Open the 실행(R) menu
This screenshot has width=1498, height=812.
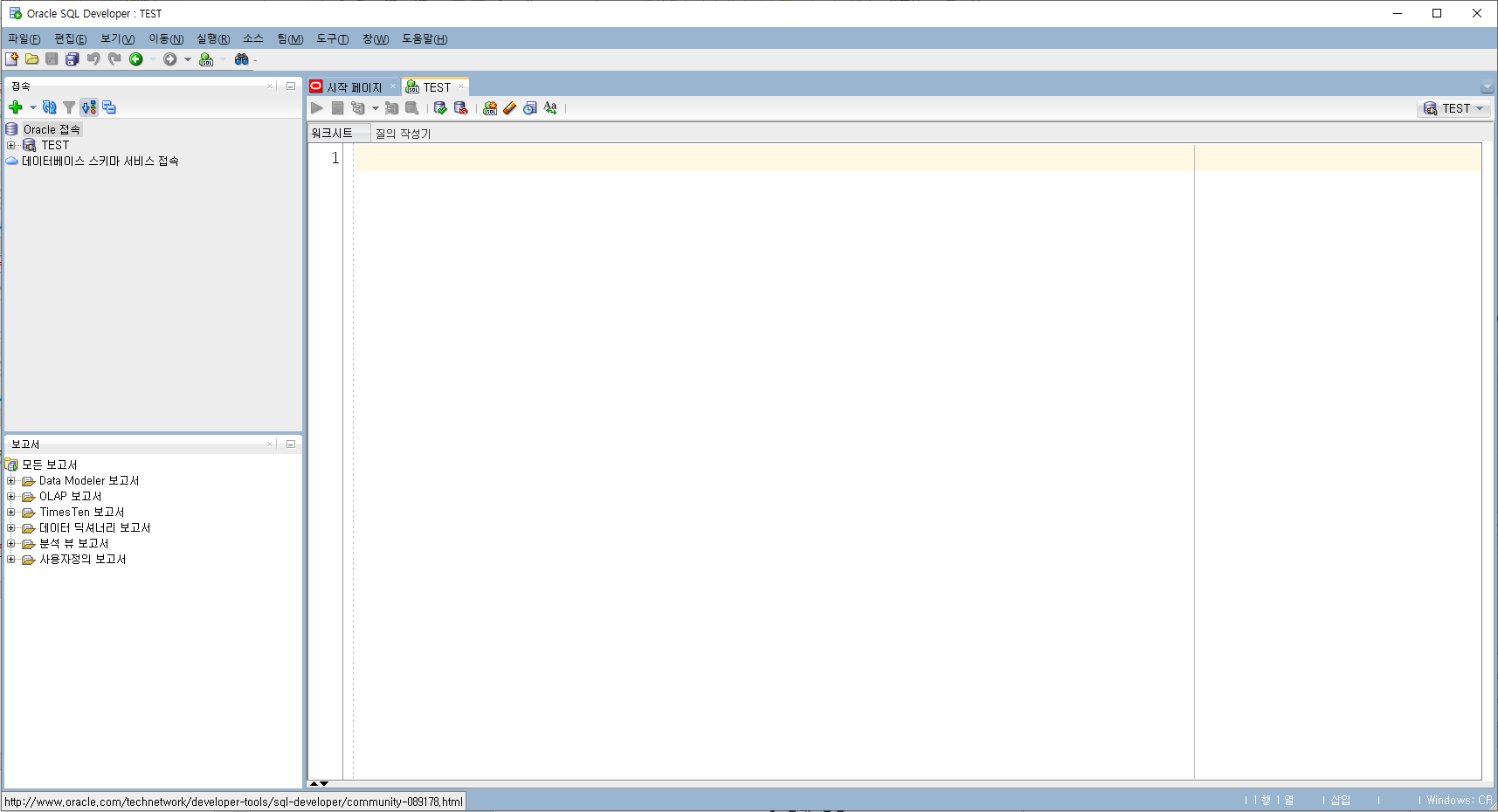[213, 38]
